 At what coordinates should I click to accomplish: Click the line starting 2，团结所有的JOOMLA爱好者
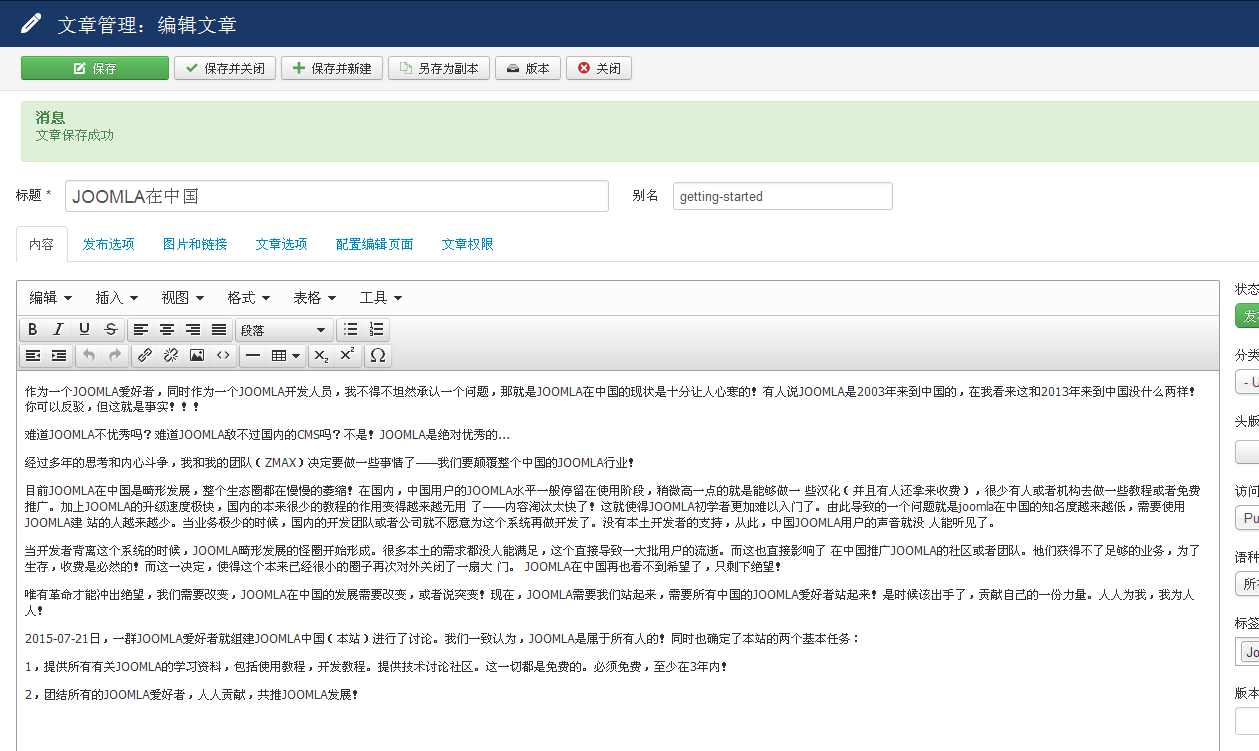192,694
